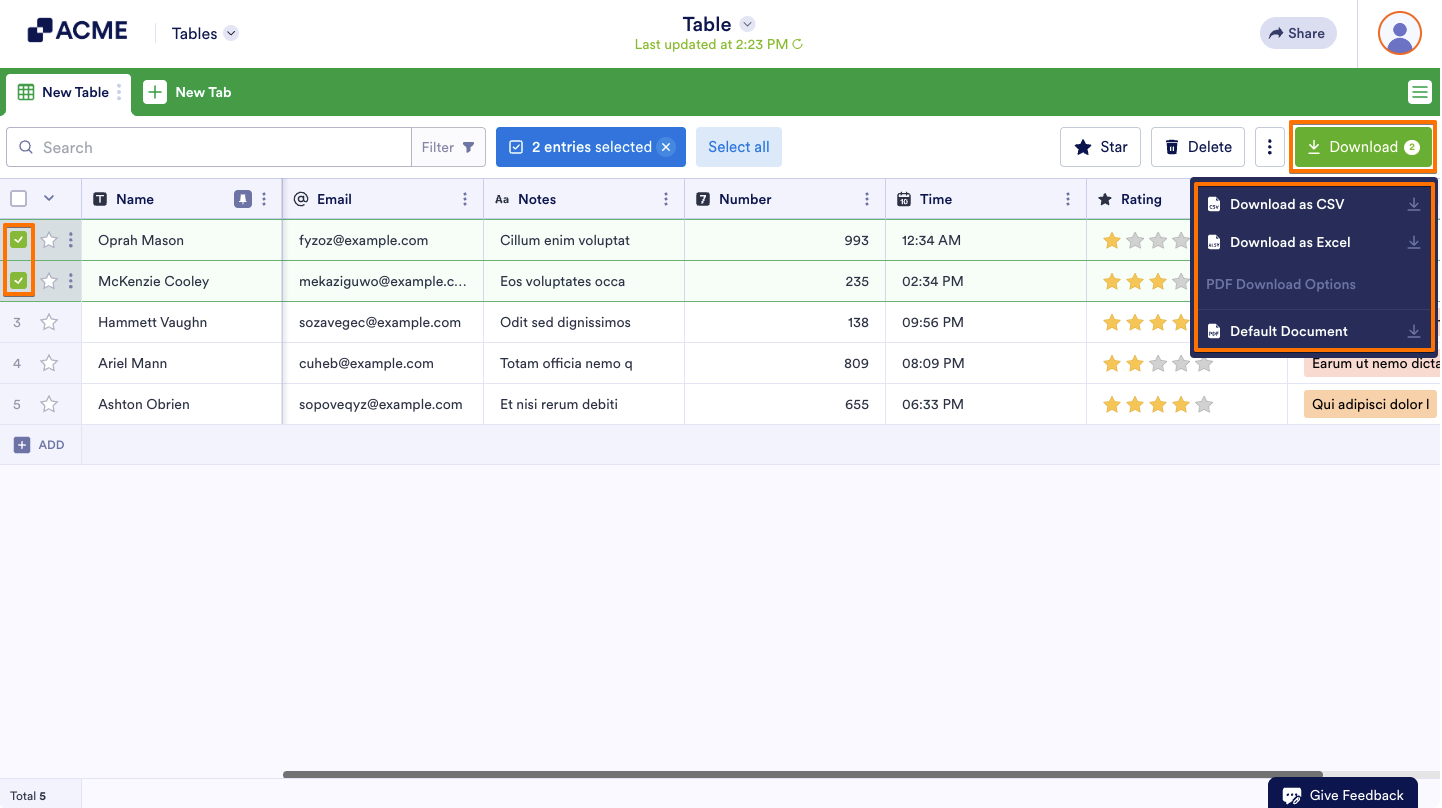Viewport: 1442px width, 808px height.
Task: Click the search magnifier icon
Action: [26, 147]
